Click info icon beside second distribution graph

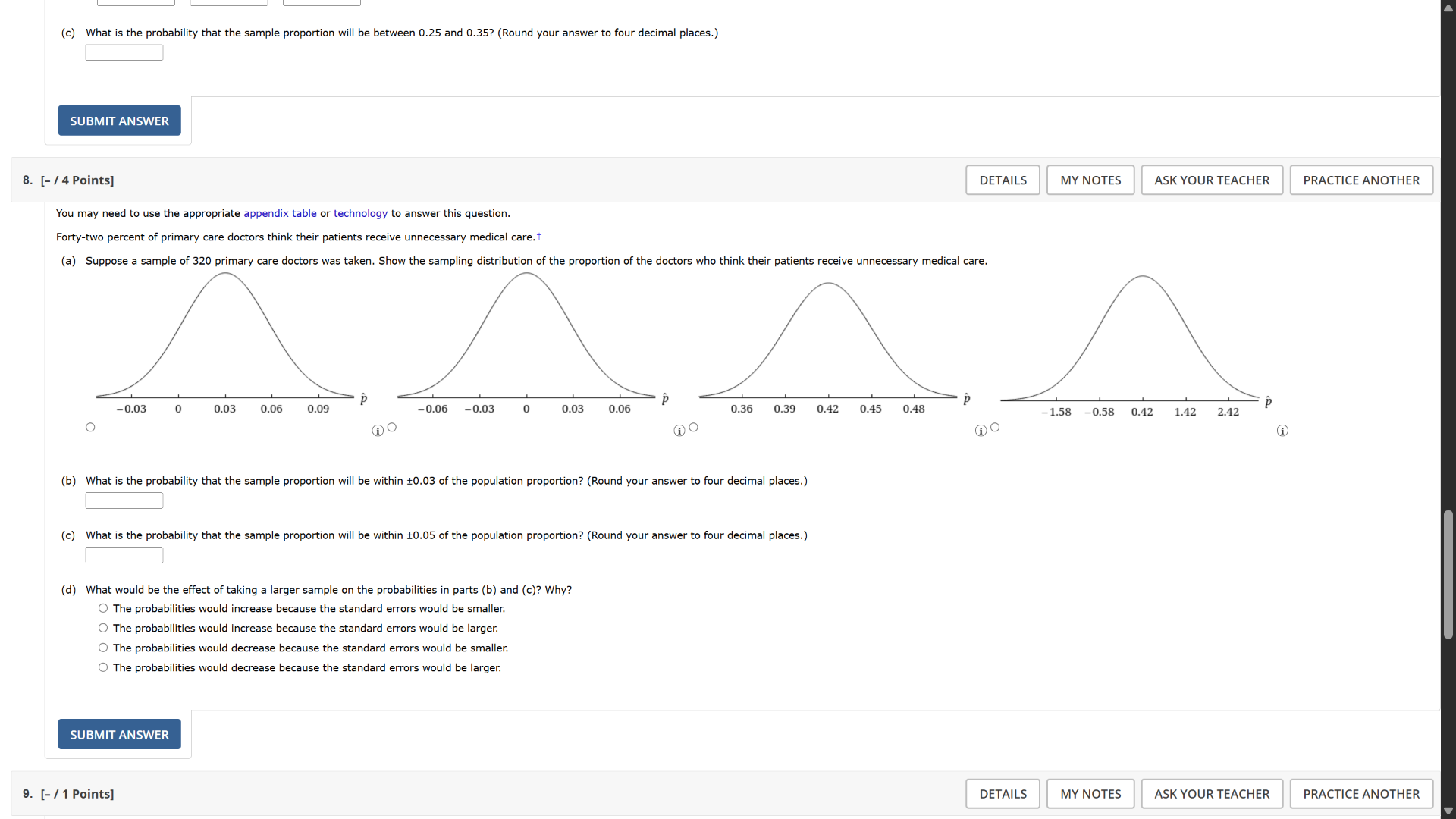pyautogui.click(x=679, y=431)
